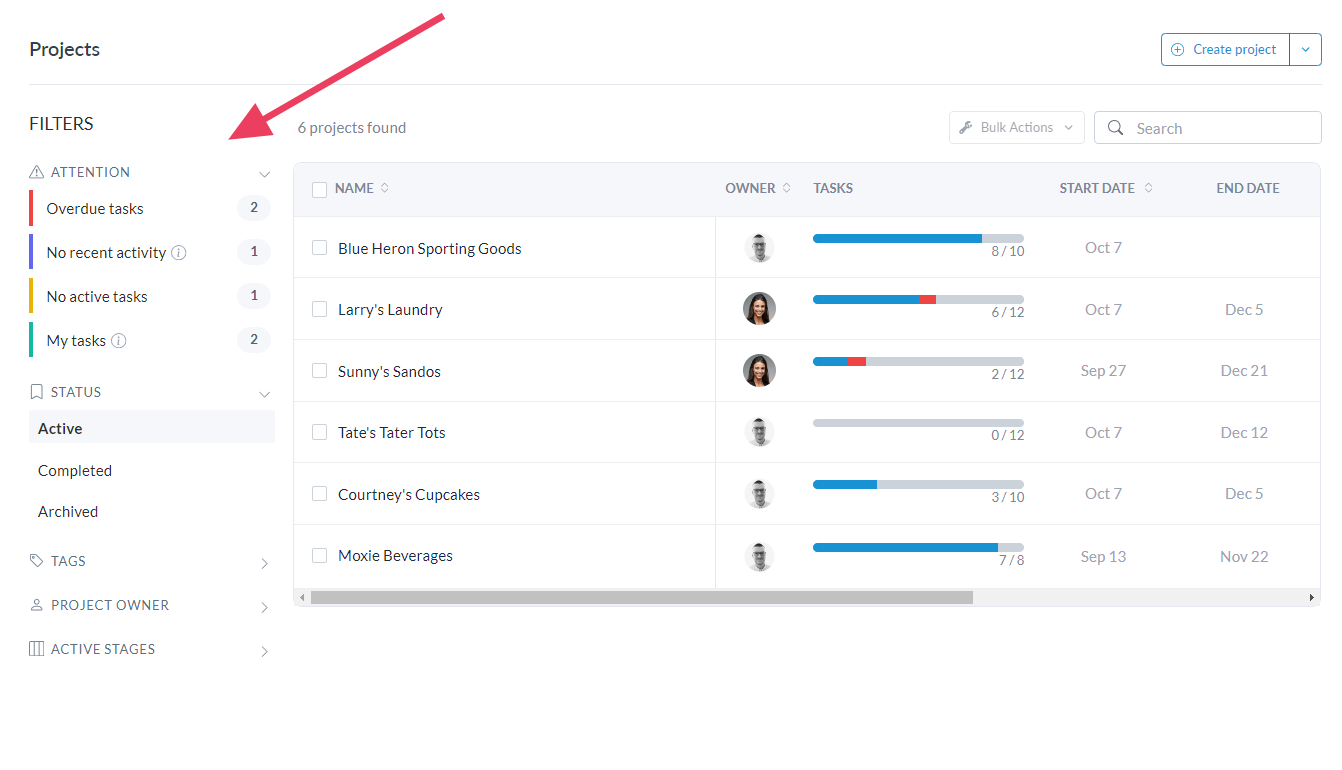Select the Moxie Beverages checkbox

pos(320,556)
